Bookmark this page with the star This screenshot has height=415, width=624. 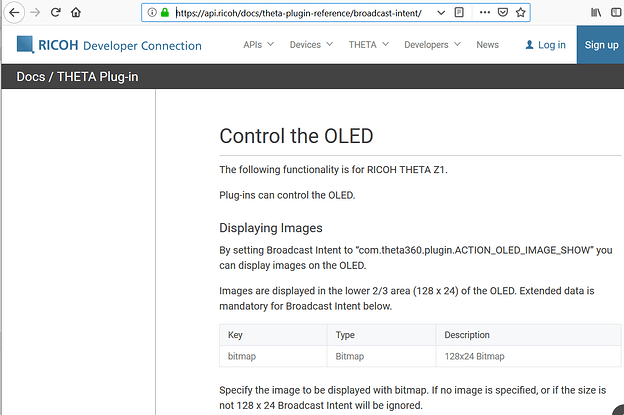(521, 14)
